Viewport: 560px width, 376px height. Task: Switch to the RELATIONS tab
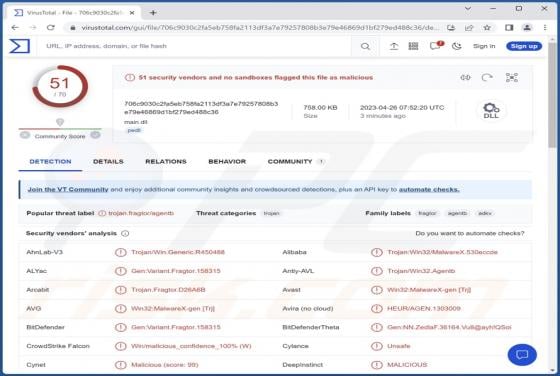[x=166, y=162]
